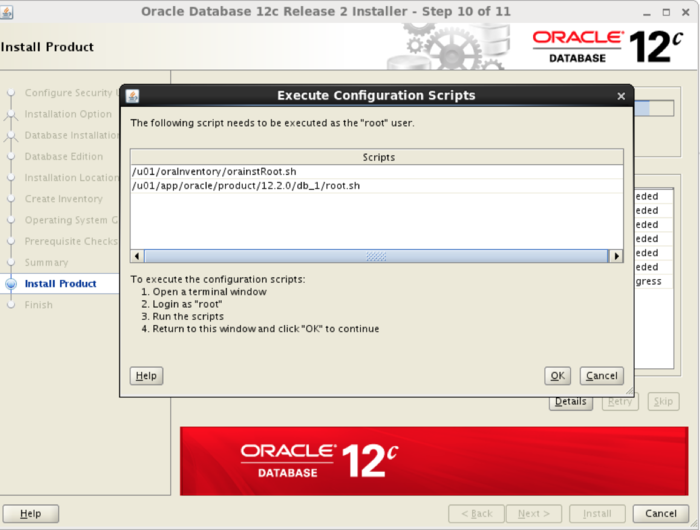Select the Database Edition step
This screenshot has height=530, width=700.
point(64,156)
